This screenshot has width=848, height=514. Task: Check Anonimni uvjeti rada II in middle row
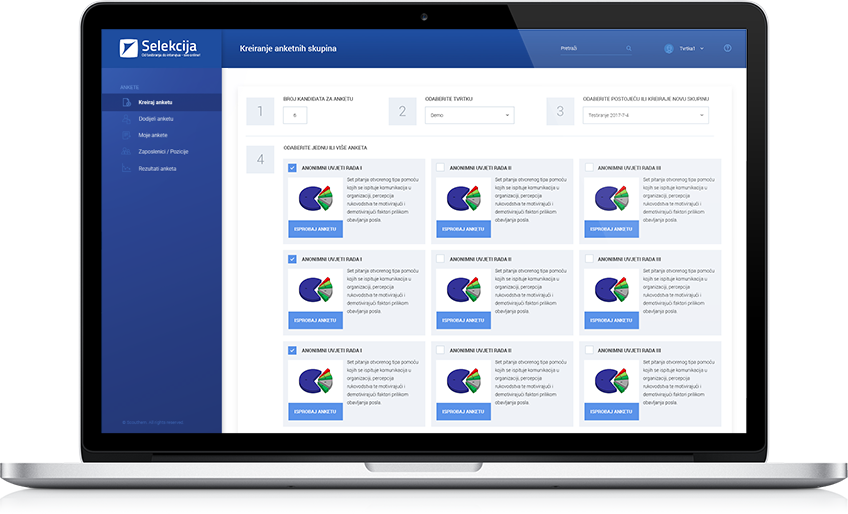440,259
